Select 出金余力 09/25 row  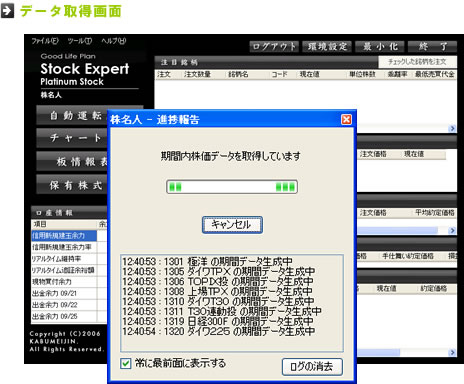[64, 316]
